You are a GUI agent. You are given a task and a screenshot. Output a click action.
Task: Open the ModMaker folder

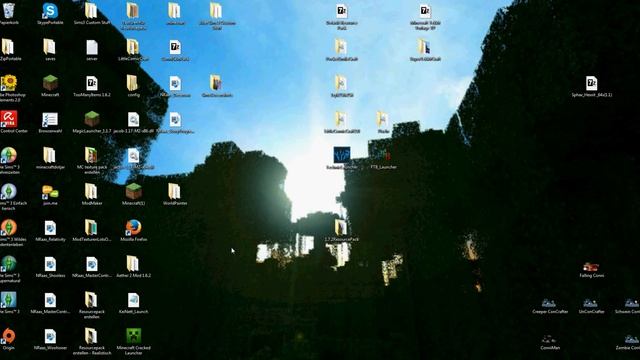pos(91,191)
